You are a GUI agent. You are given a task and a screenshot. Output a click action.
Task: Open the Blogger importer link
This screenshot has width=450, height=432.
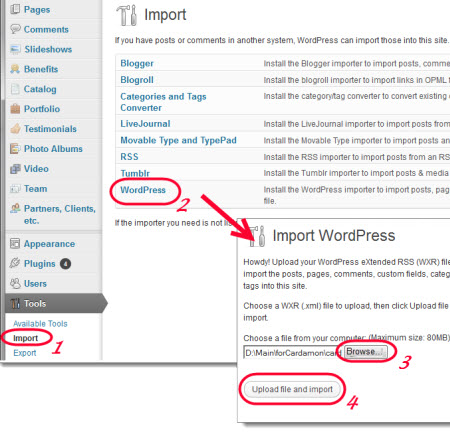coord(137,63)
